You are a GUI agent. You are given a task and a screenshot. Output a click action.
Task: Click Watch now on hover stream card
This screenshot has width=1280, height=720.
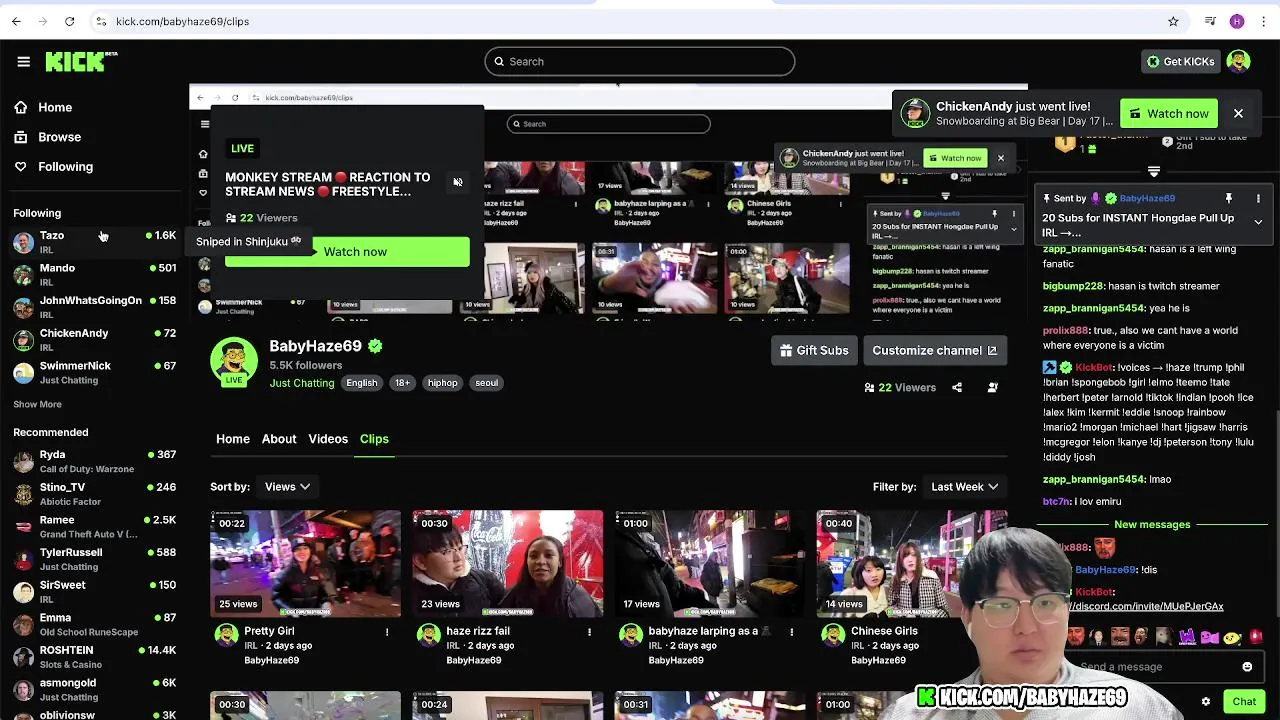(347, 252)
